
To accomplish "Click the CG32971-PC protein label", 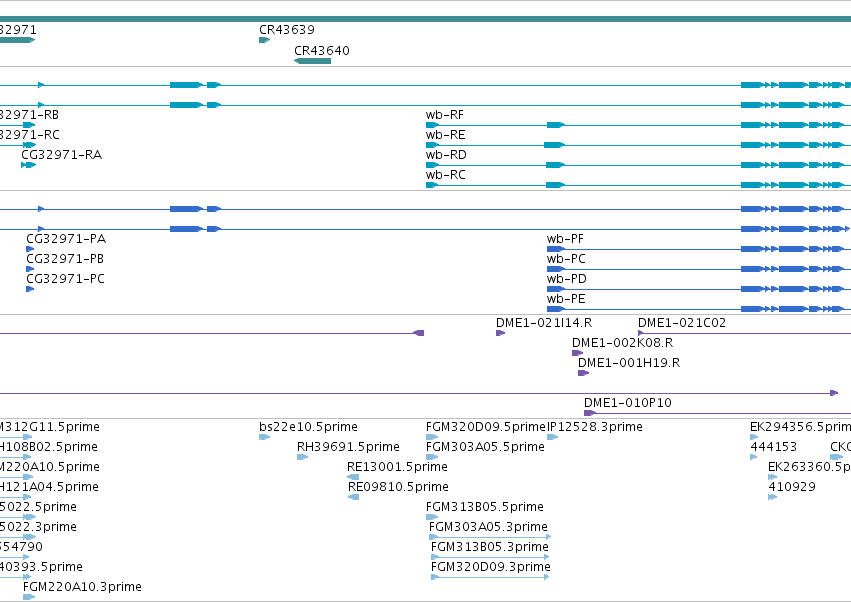I will pyautogui.click(x=65, y=279).
